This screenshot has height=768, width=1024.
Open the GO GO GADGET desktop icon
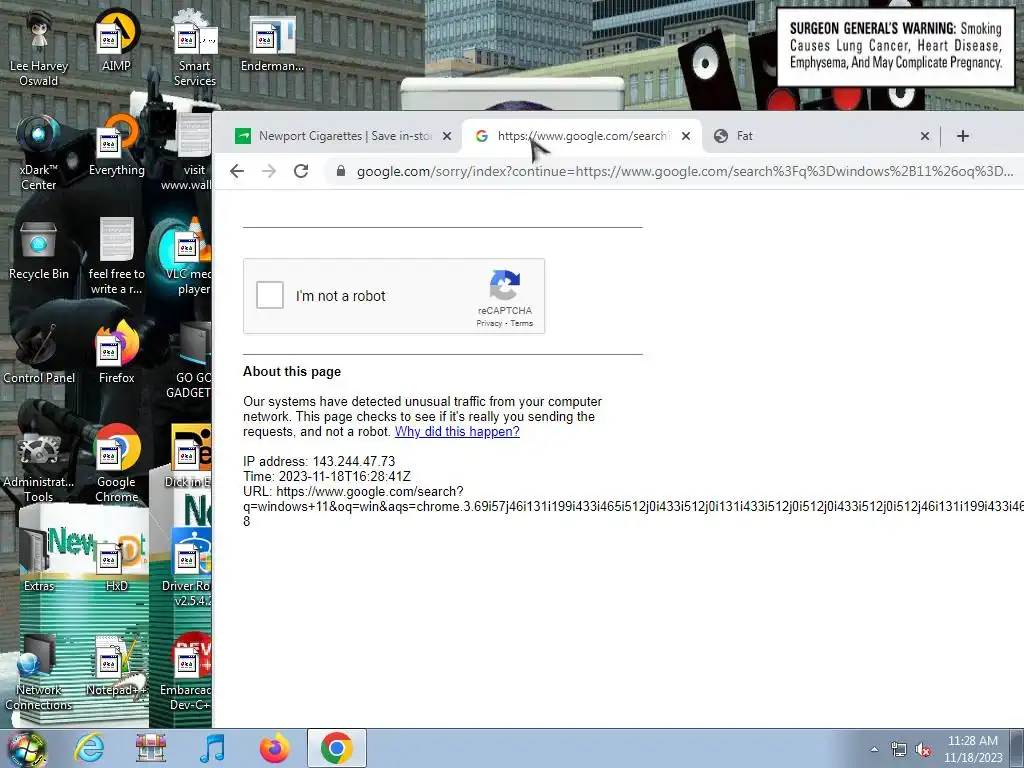click(189, 360)
